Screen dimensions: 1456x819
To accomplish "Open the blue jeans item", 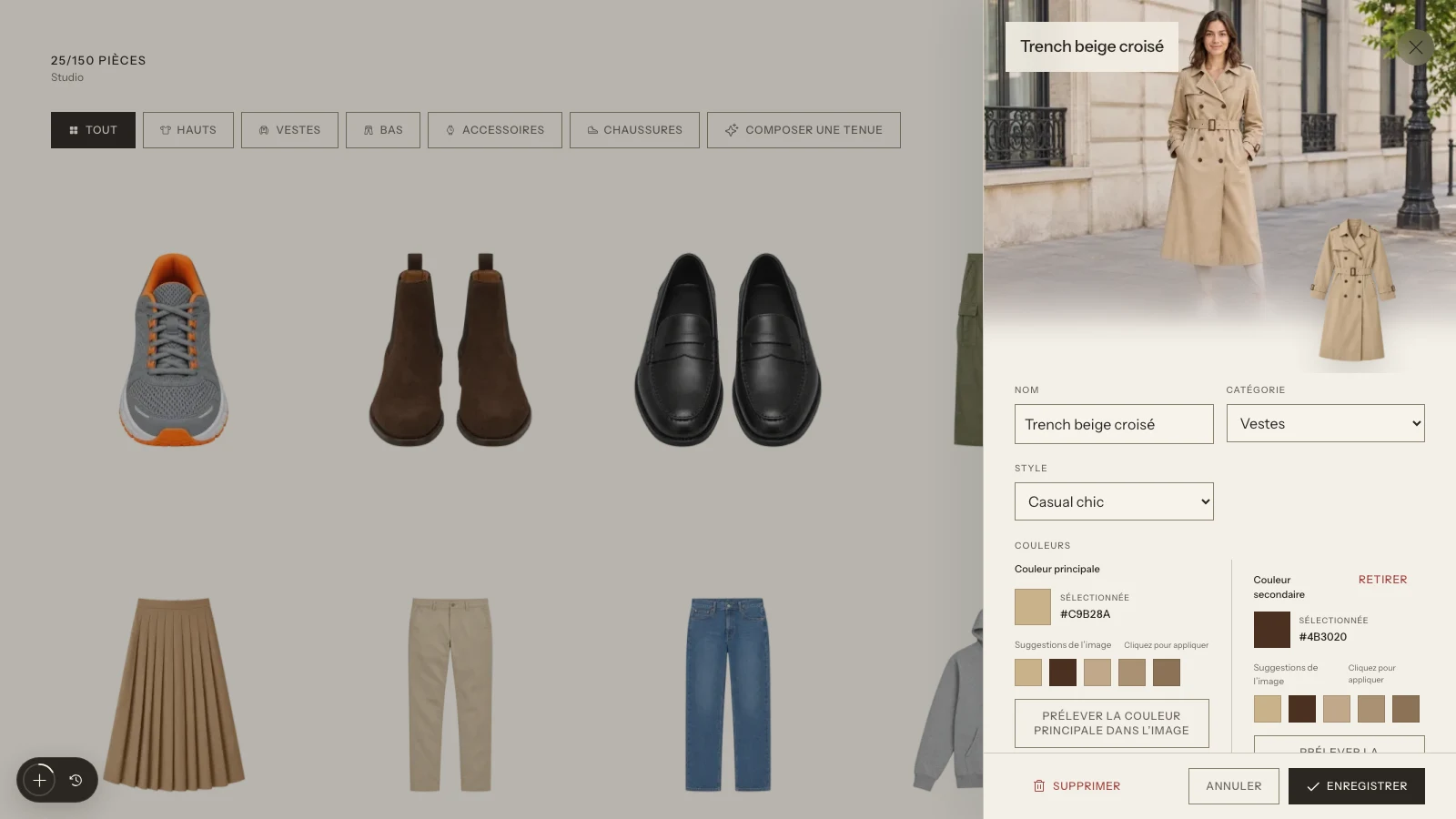I will (728, 693).
